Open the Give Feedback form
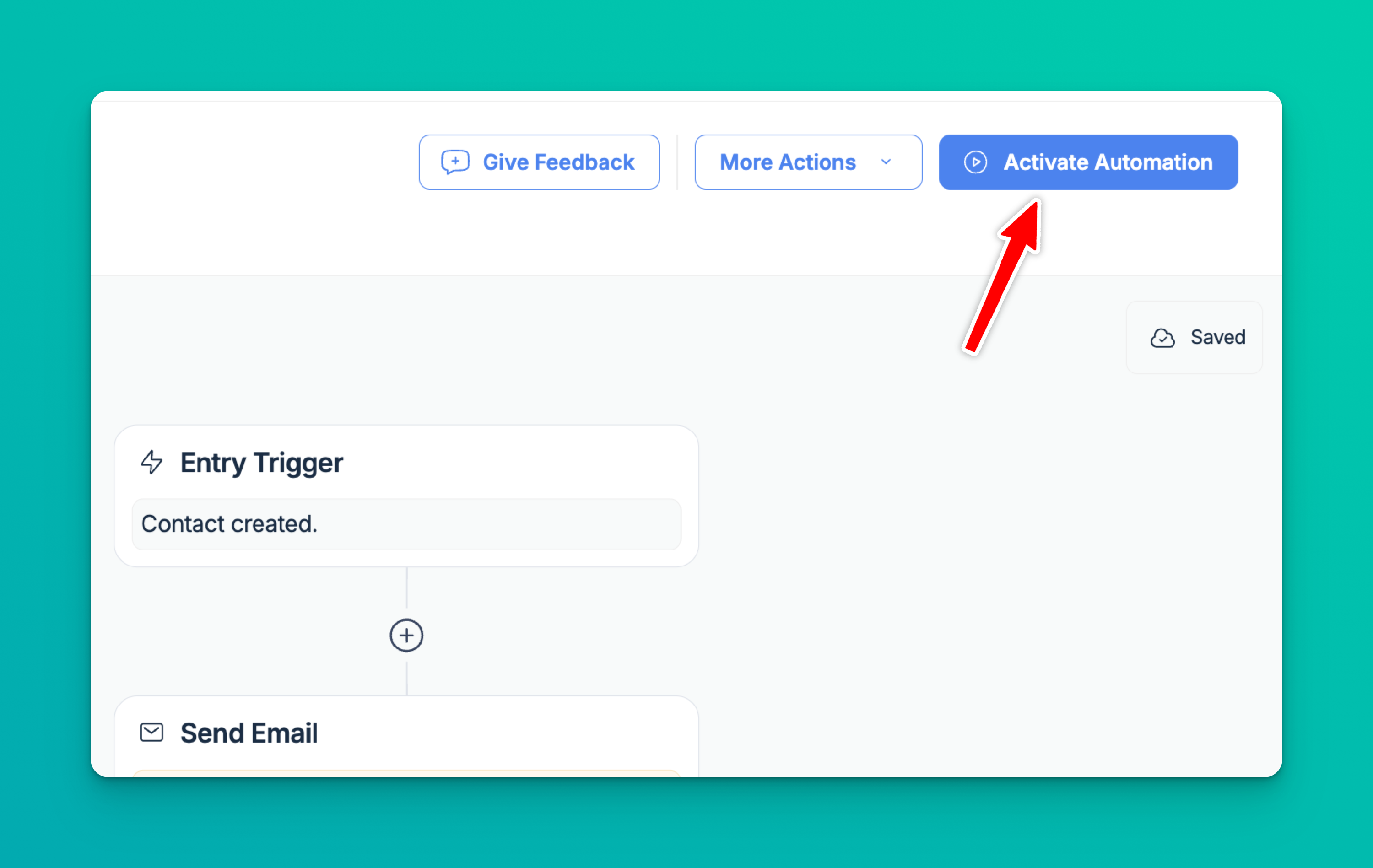 pos(539,162)
